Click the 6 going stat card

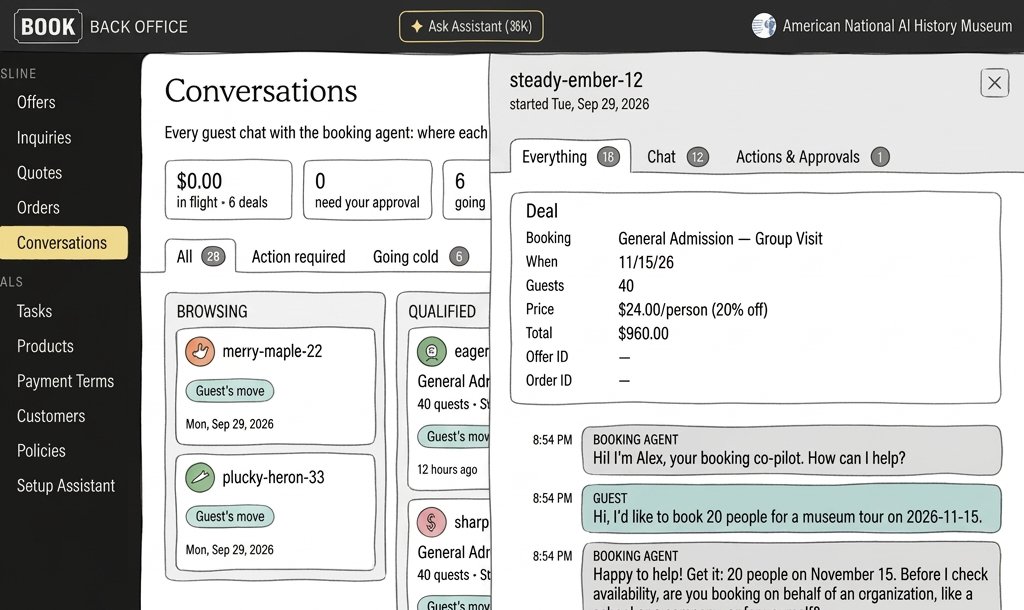pos(466,189)
